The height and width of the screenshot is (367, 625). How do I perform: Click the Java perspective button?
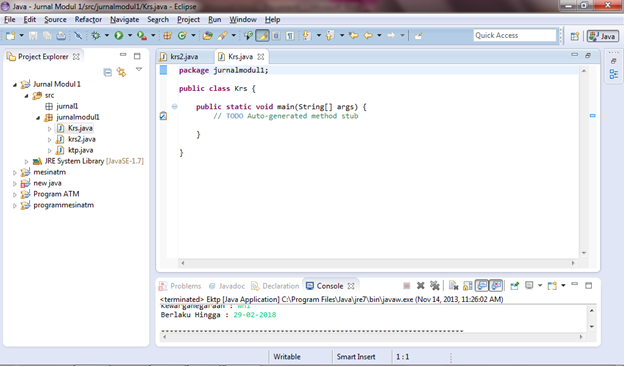click(603, 36)
